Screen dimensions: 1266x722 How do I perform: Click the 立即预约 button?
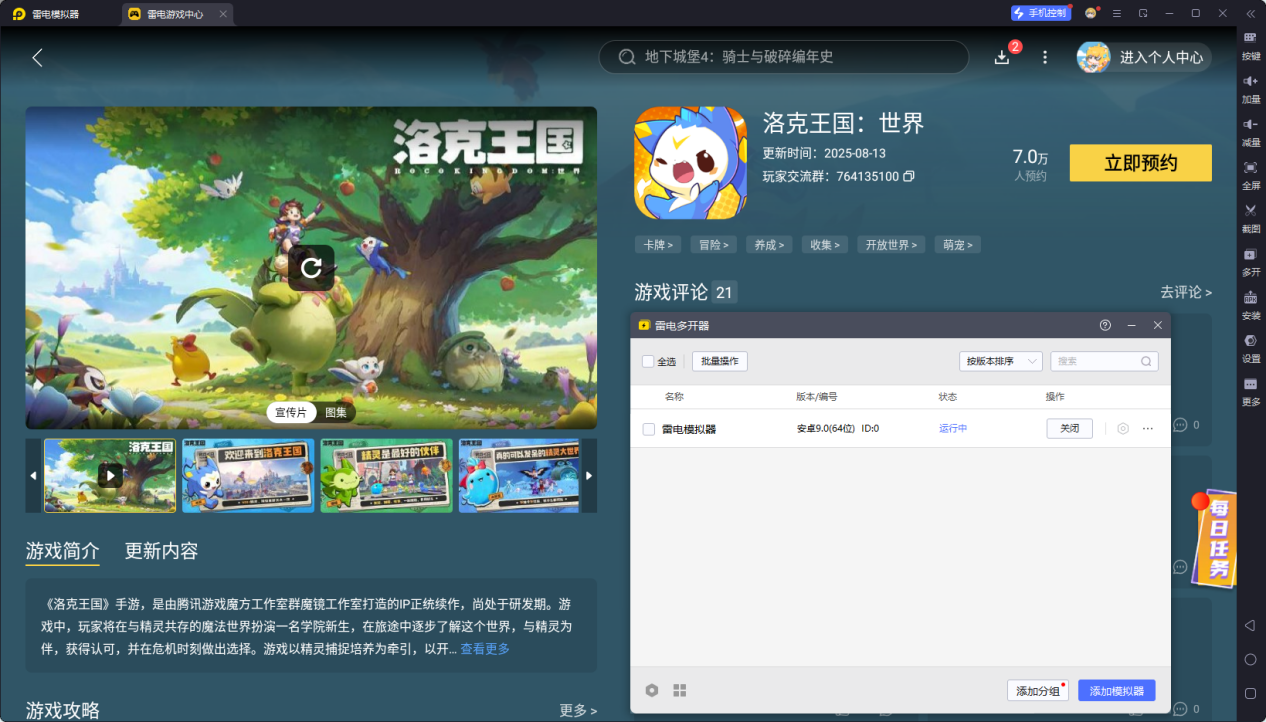pyautogui.click(x=1141, y=163)
